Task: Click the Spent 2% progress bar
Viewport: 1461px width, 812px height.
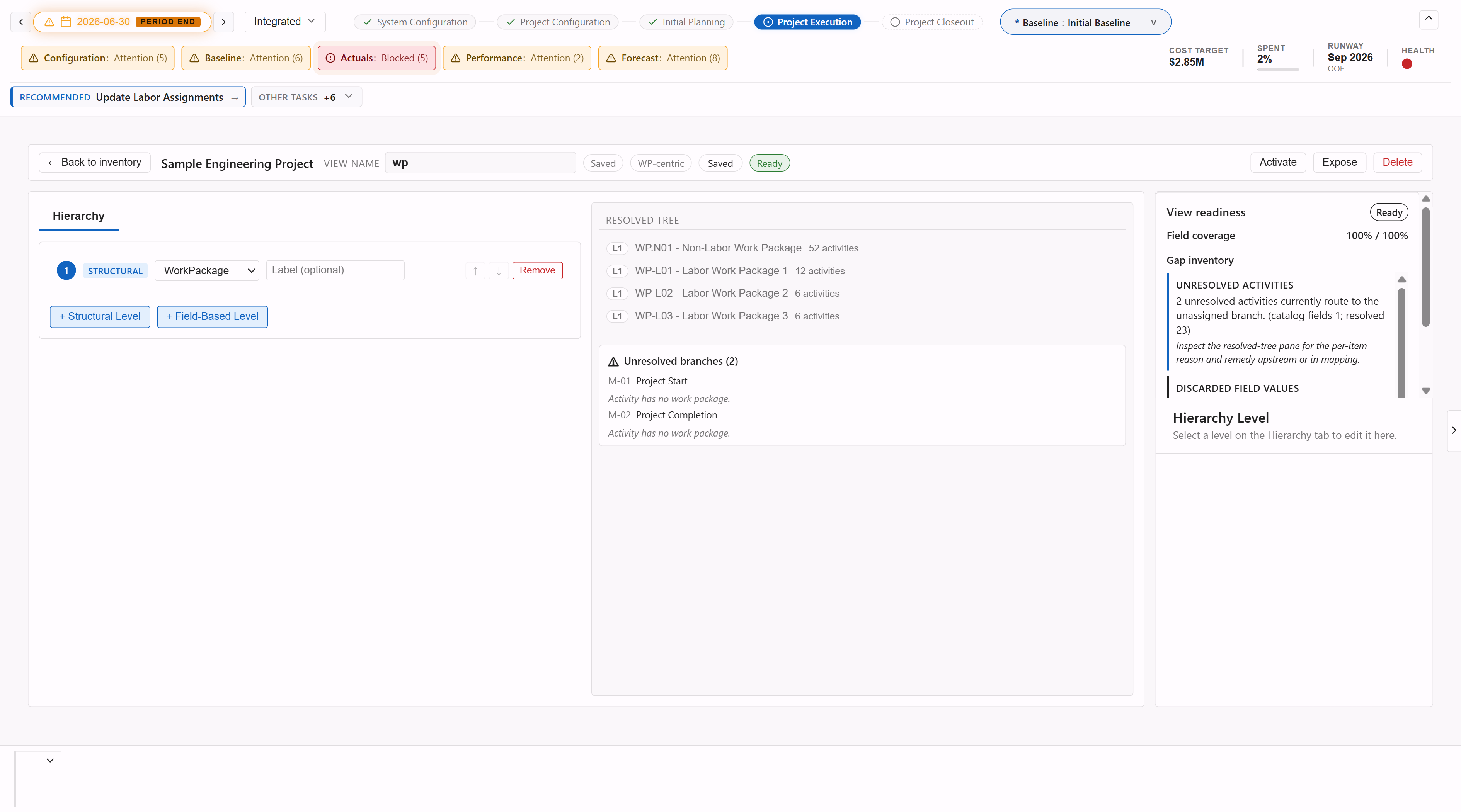Action: tap(1278, 70)
